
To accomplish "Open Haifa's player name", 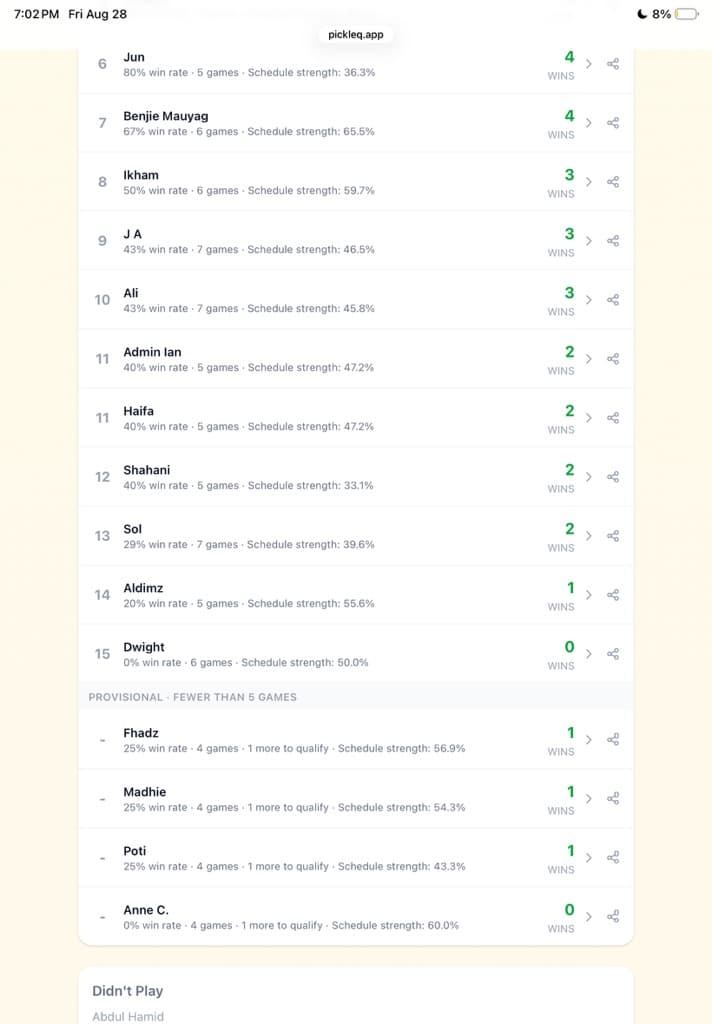I will pyautogui.click(x=138, y=411).
